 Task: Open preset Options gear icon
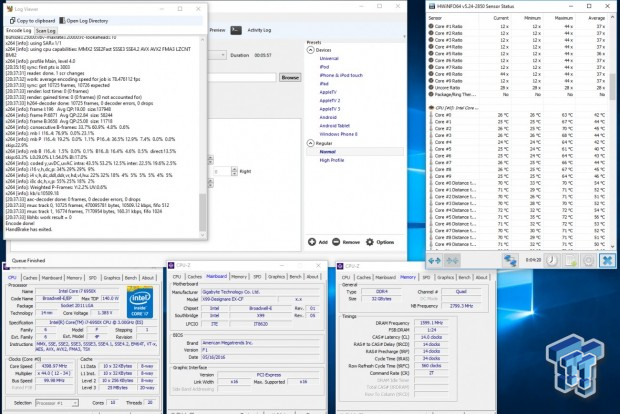[370, 242]
